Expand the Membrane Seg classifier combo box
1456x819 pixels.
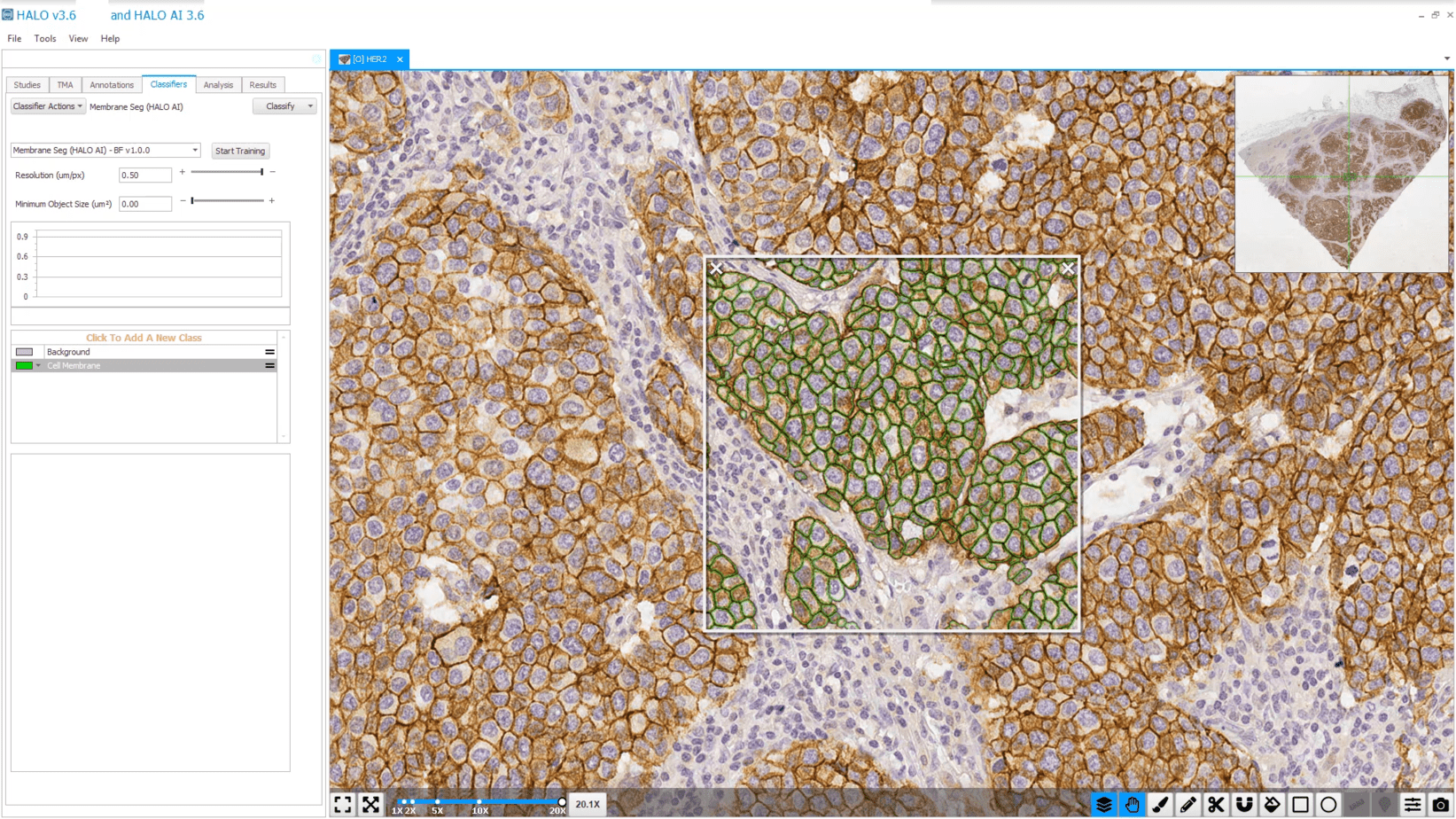[105, 151]
